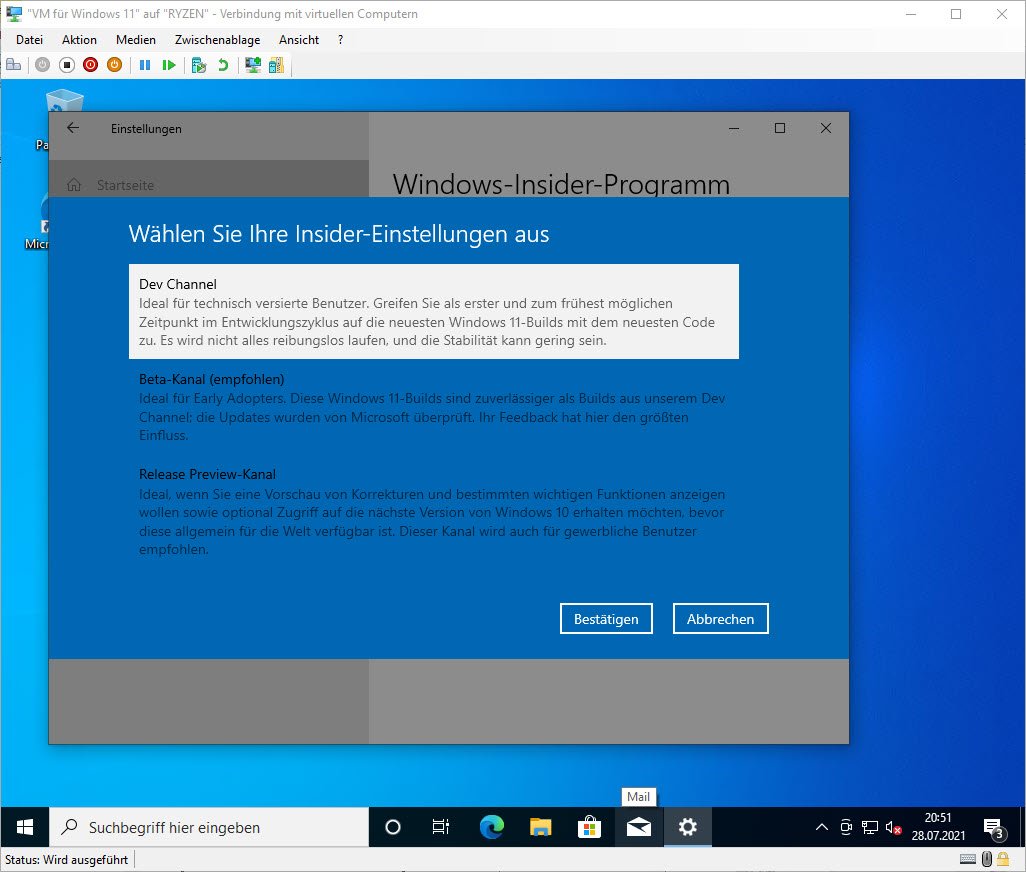
Task: Click the Ctrl+Alt+Del toolbar icon
Action: 14,65
